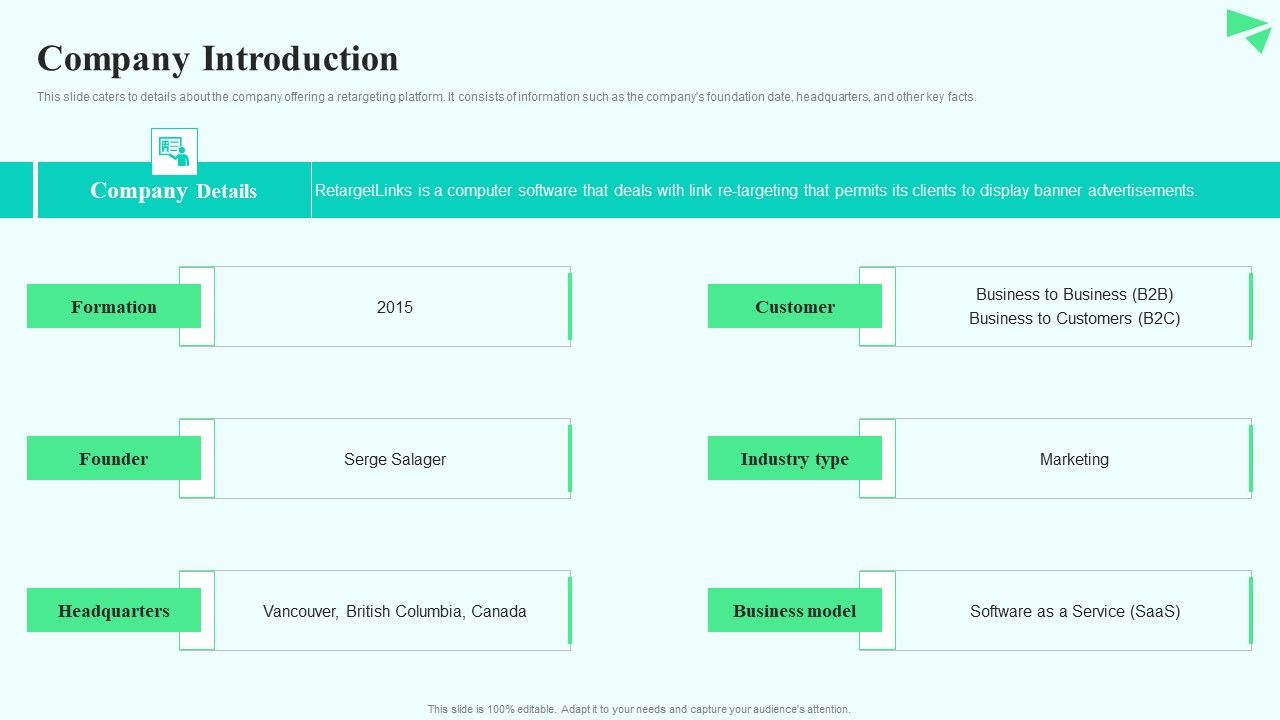Click the Company Details banner heading

click(x=174, y=190)
